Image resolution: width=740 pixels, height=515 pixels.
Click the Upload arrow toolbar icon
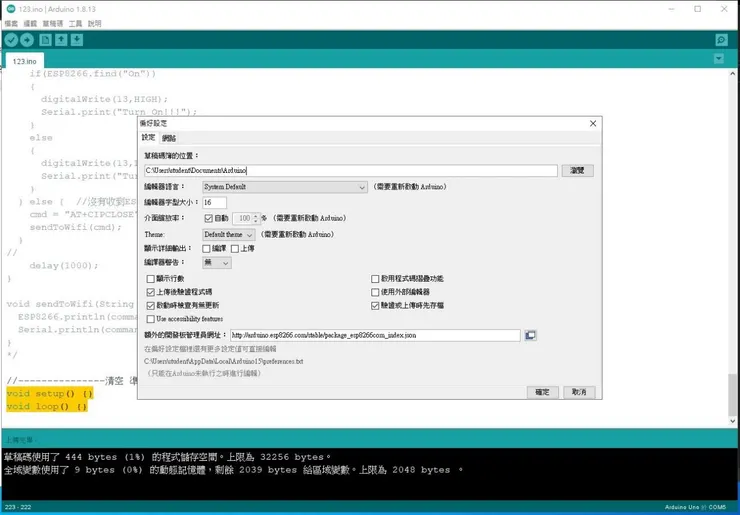[27, 40]
